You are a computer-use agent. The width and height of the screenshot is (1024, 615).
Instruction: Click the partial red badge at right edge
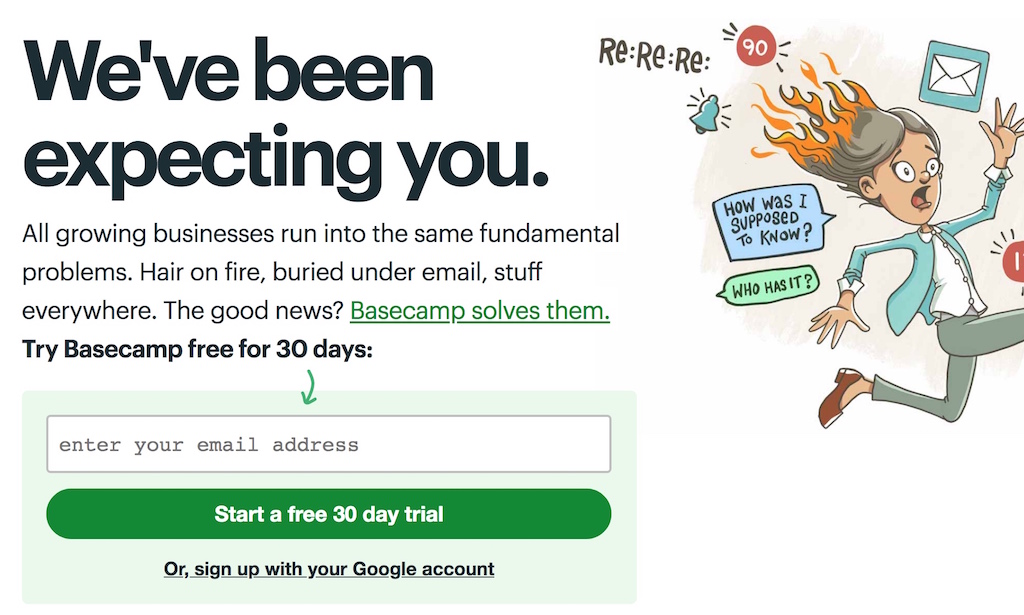click(x=1014, y=261)
